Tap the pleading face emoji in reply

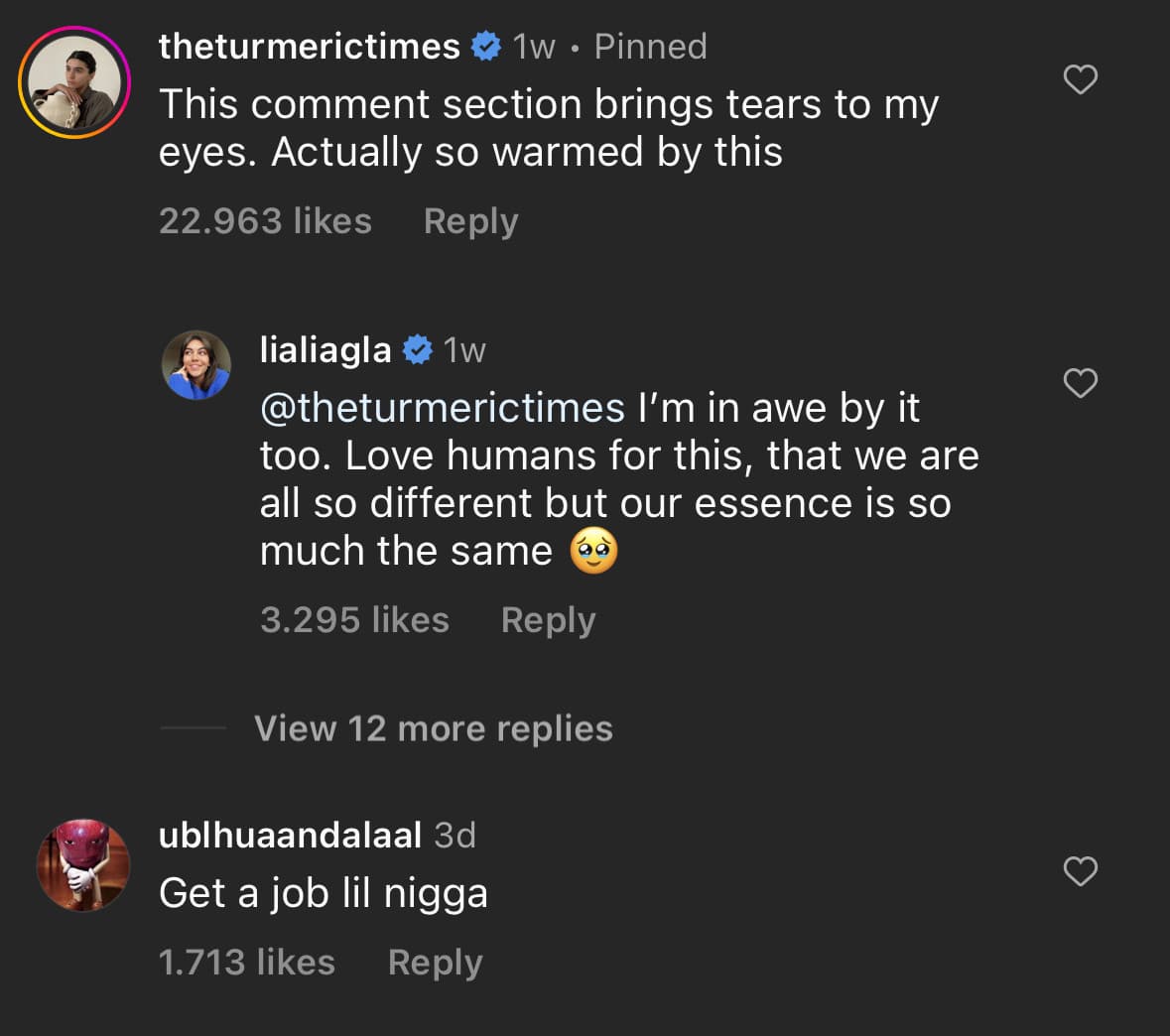(x=594, y=551)
